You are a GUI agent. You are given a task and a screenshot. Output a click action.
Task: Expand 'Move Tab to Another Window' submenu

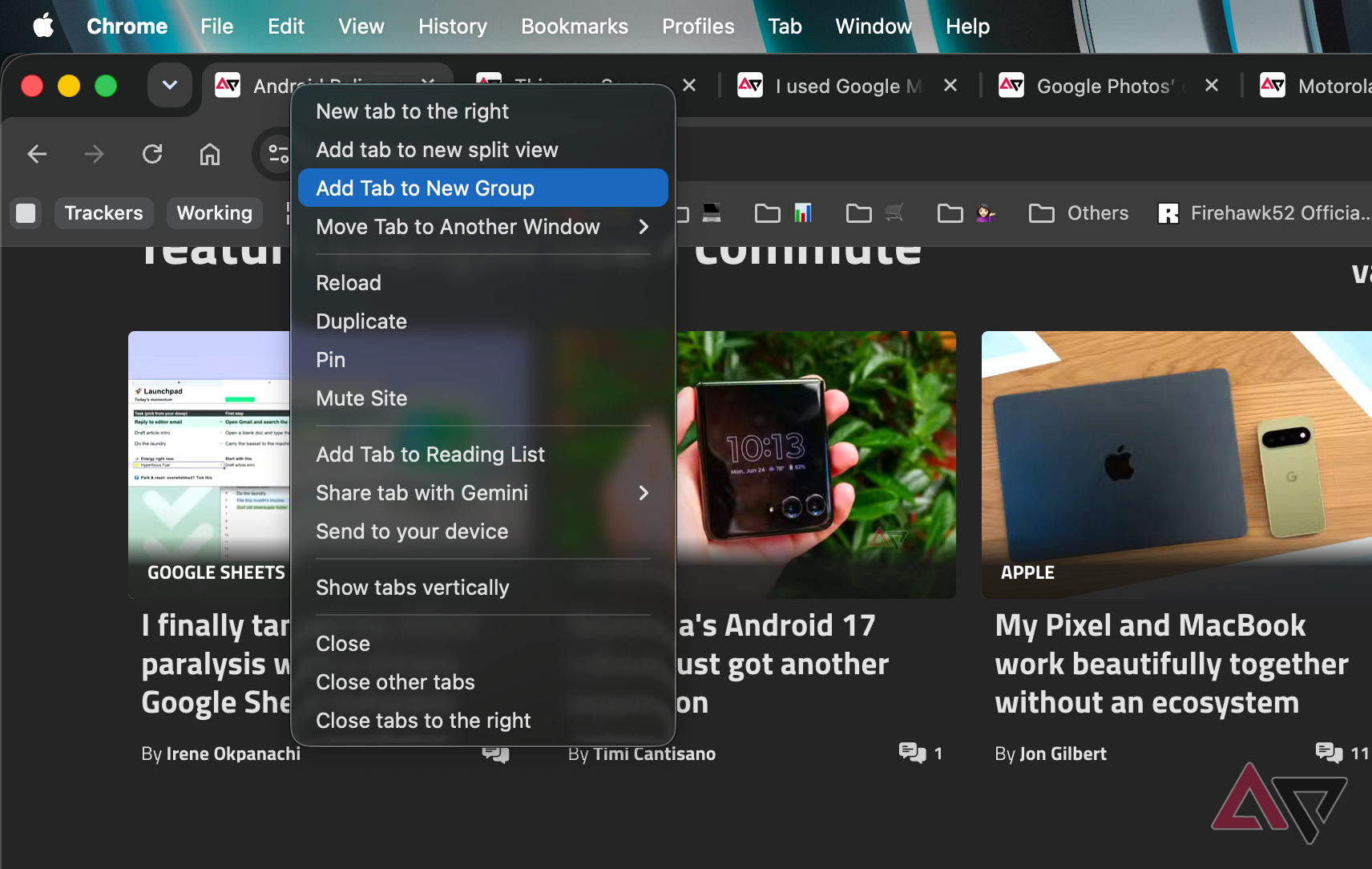(482, 227)
